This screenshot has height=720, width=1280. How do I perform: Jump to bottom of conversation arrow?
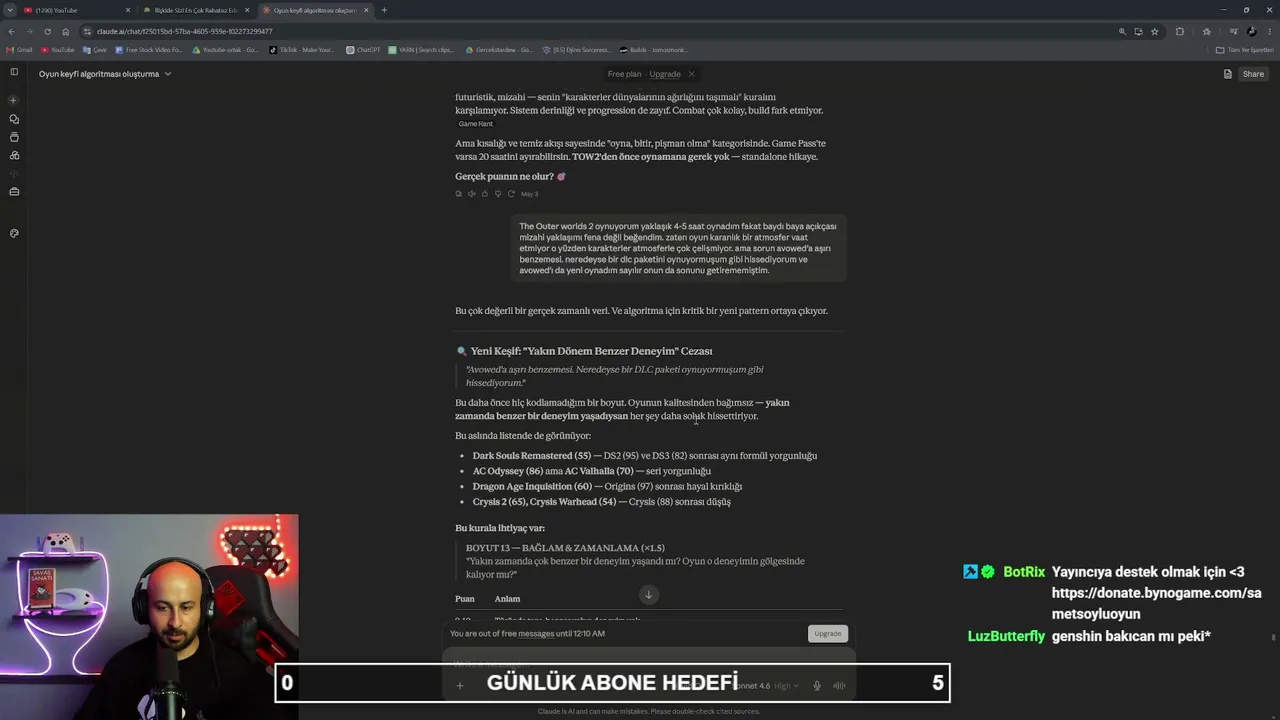[648, 595]
